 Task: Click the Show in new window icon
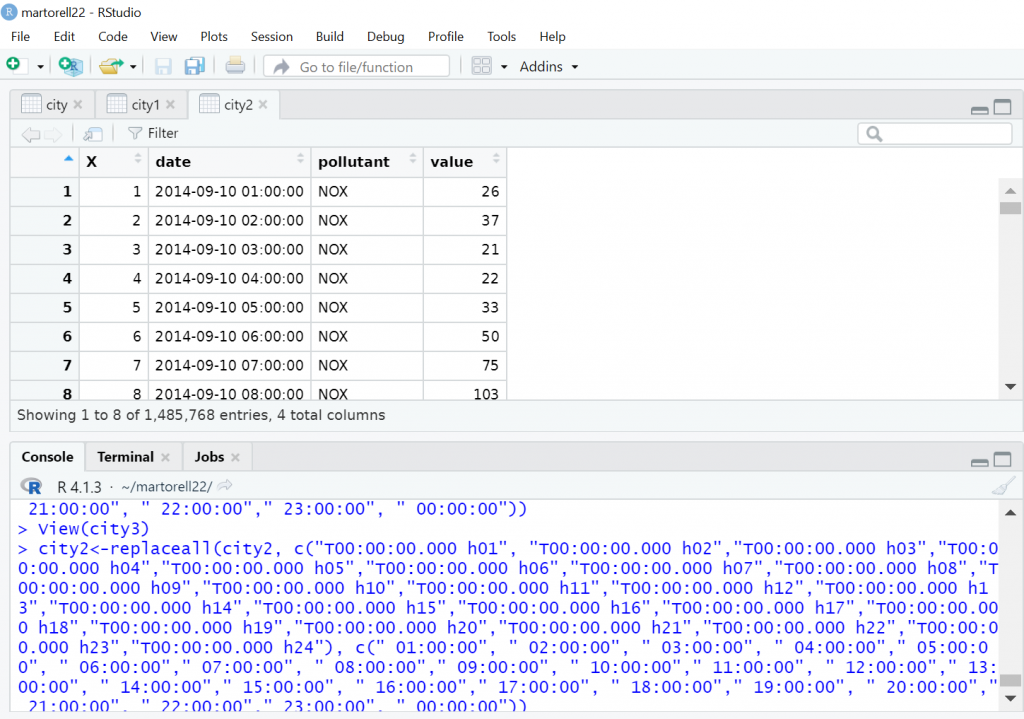93,134
